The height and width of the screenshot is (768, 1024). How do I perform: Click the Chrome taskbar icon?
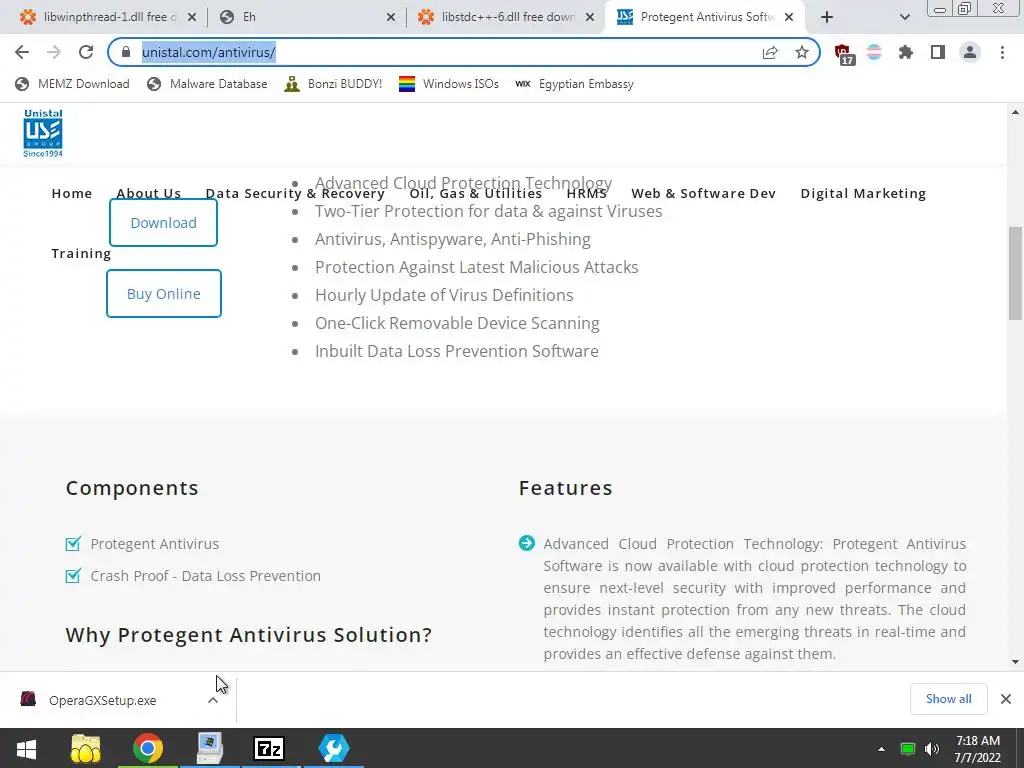point(148,748)
